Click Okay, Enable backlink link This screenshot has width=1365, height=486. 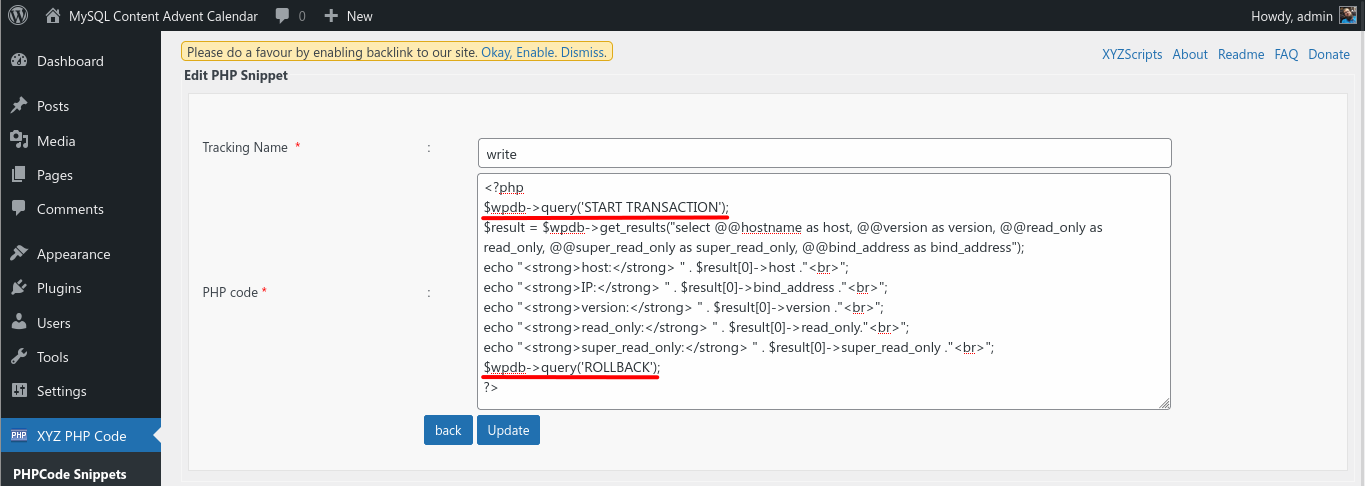[518, 52]
